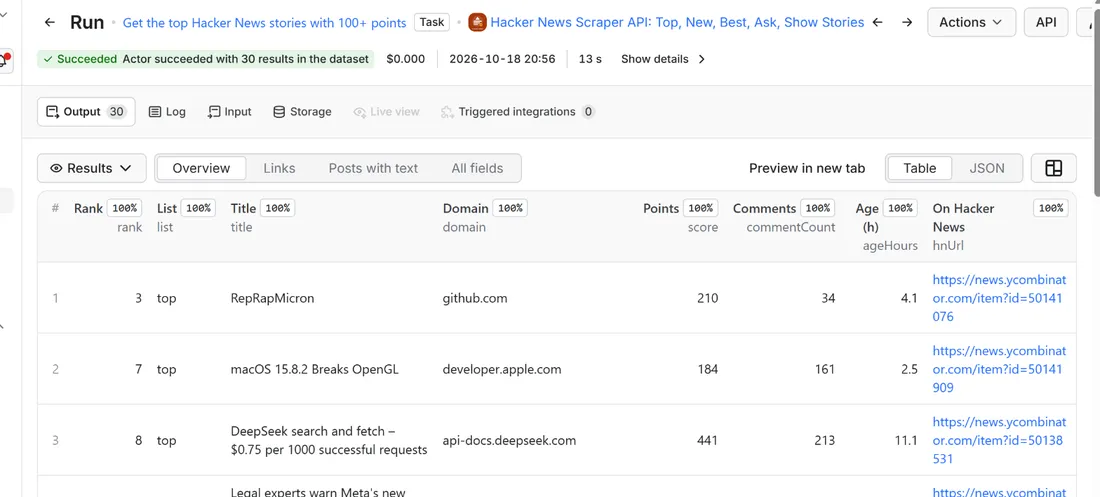Open link for item id=50141909
The image size is (1100, 497).
(x=998, y=369)
